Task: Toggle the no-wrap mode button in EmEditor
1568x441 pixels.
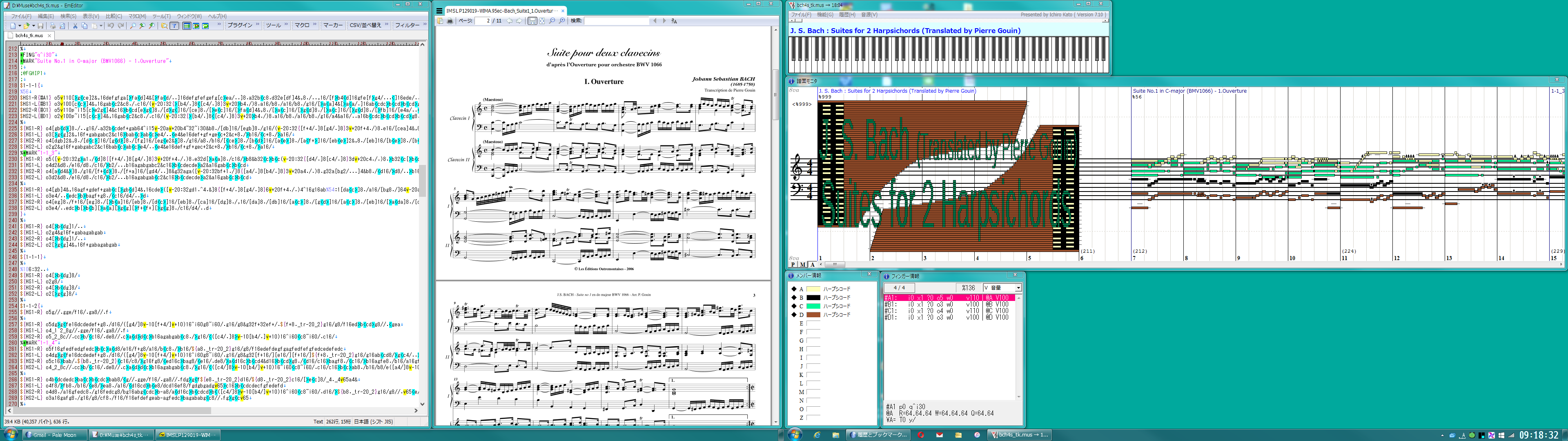Action: pyautogui.click(x=187, y=26)
